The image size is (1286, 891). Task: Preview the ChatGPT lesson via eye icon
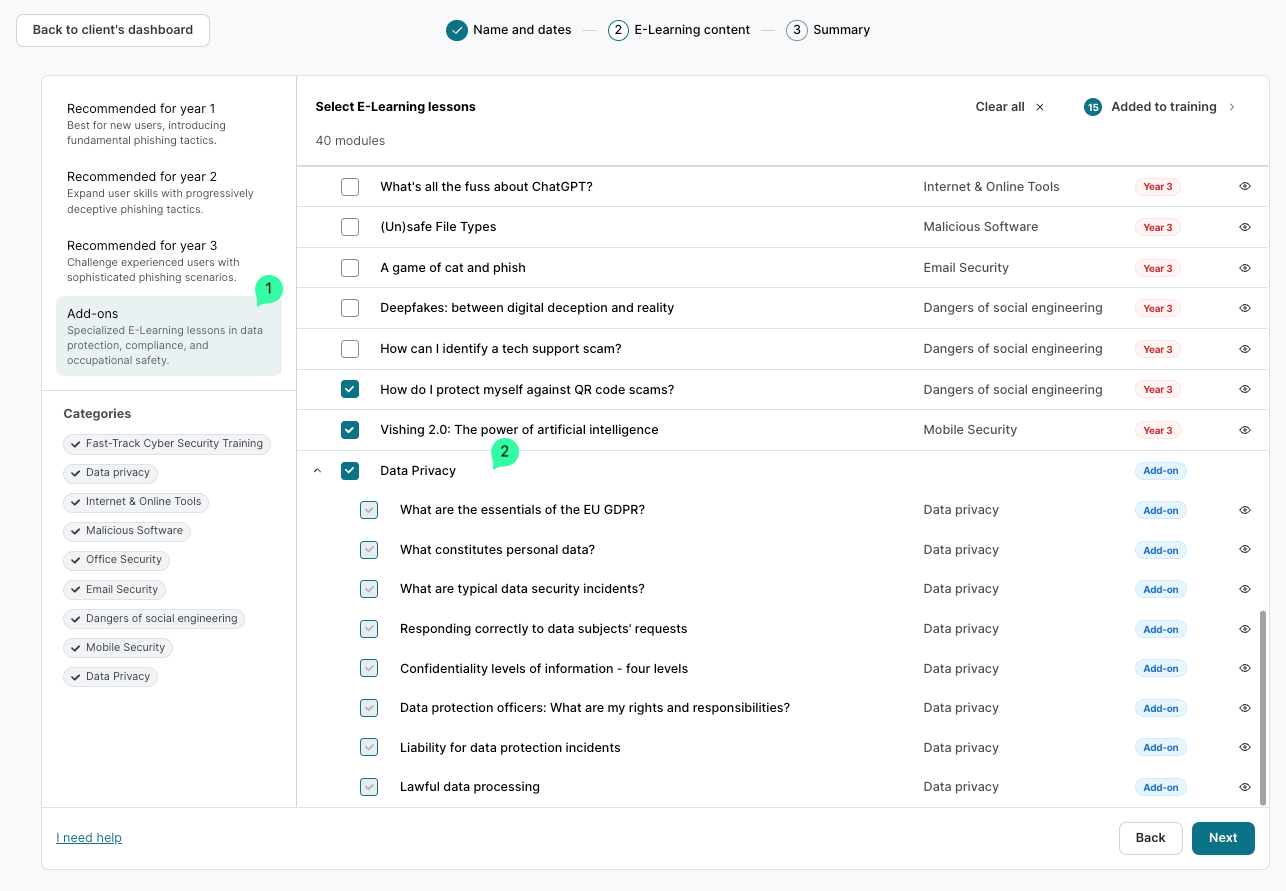1245,187
